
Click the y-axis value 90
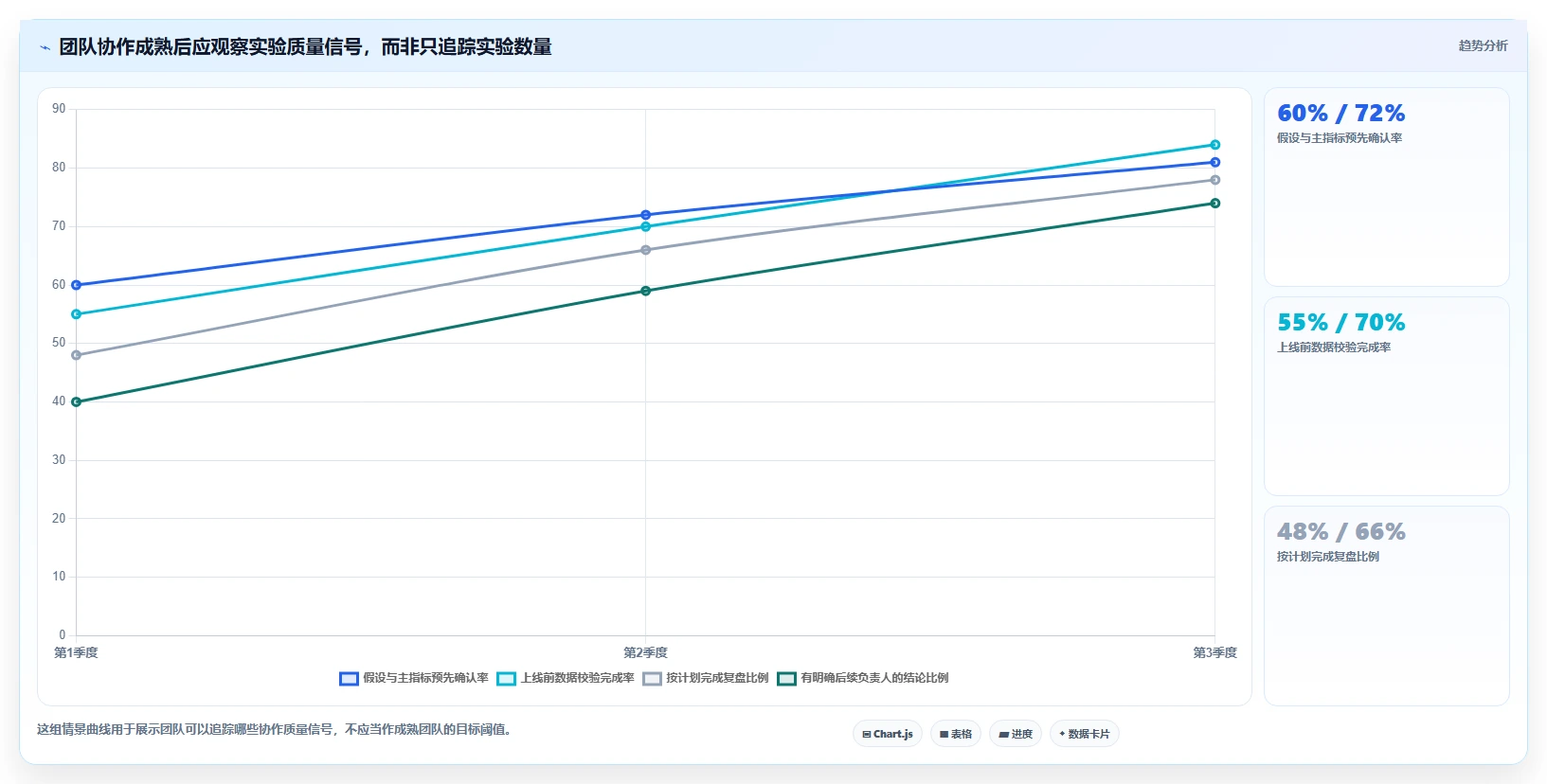59,109
